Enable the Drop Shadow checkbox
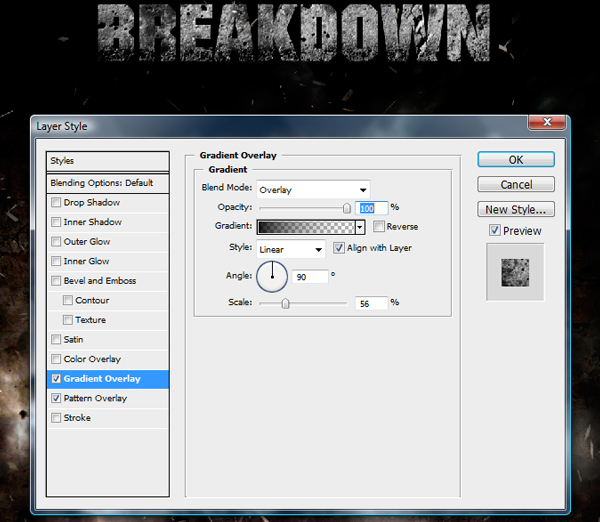This screenshot has height=522, width=600. pos(56,202)
